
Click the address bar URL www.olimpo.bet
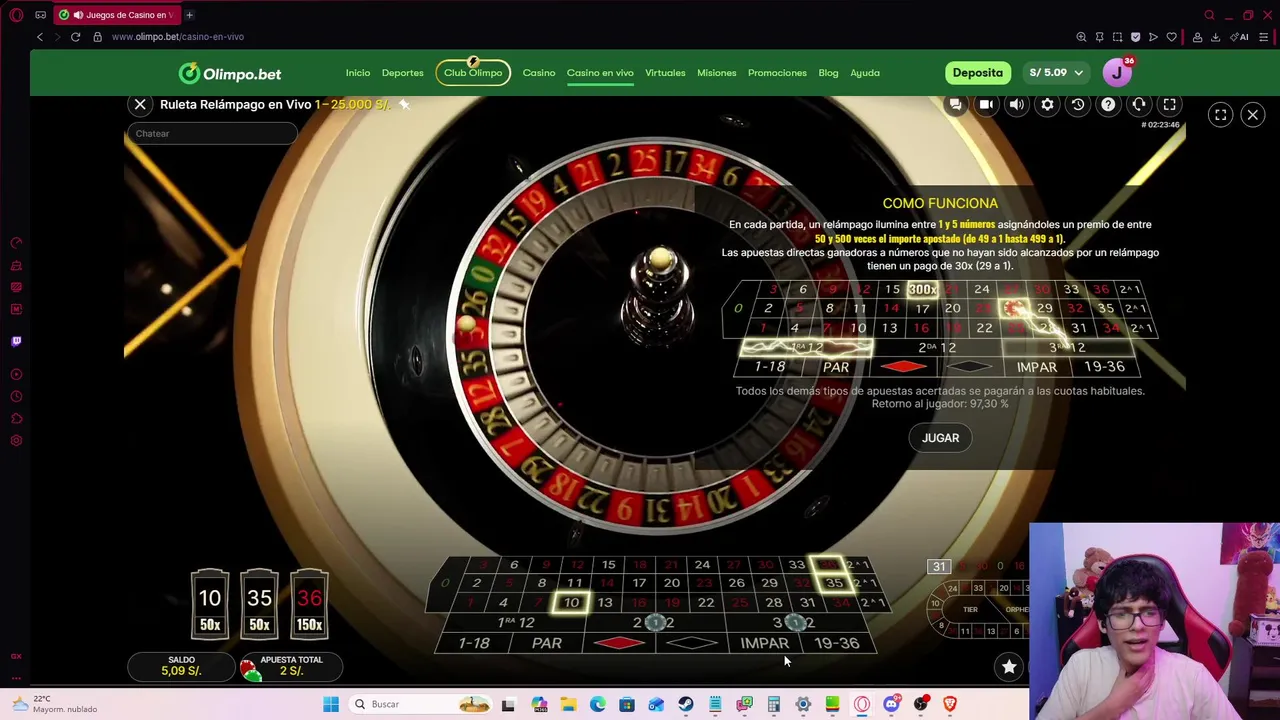point(178,37)
